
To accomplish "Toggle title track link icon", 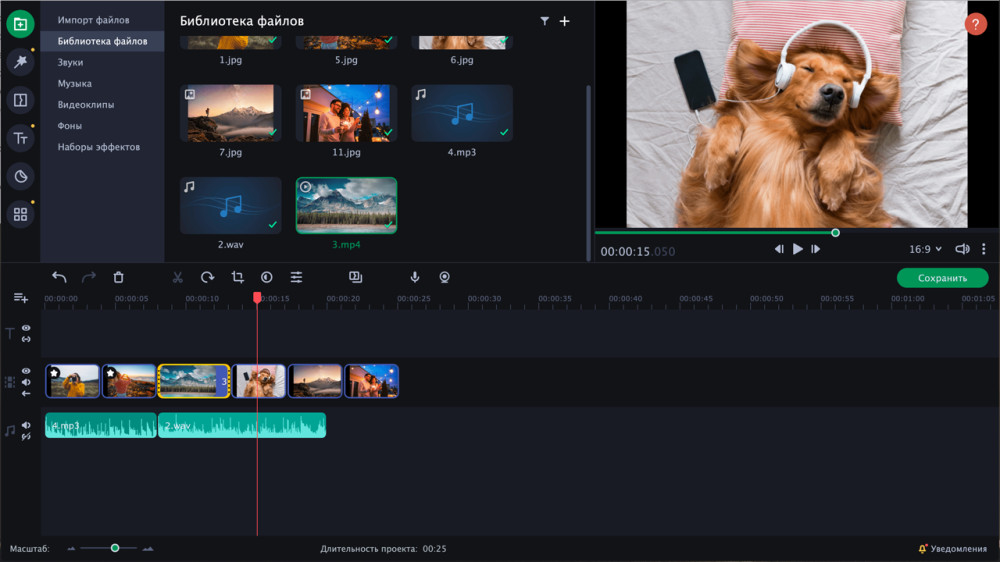I will pos(26,339).
